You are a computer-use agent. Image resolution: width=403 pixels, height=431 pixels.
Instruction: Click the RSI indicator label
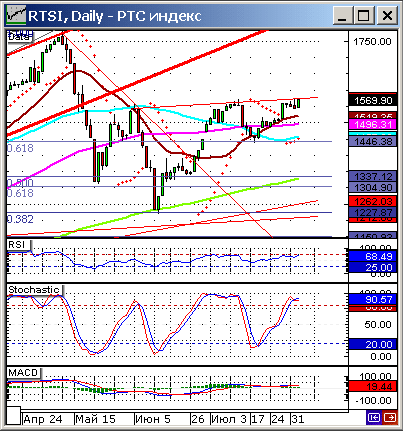(17, 245)
